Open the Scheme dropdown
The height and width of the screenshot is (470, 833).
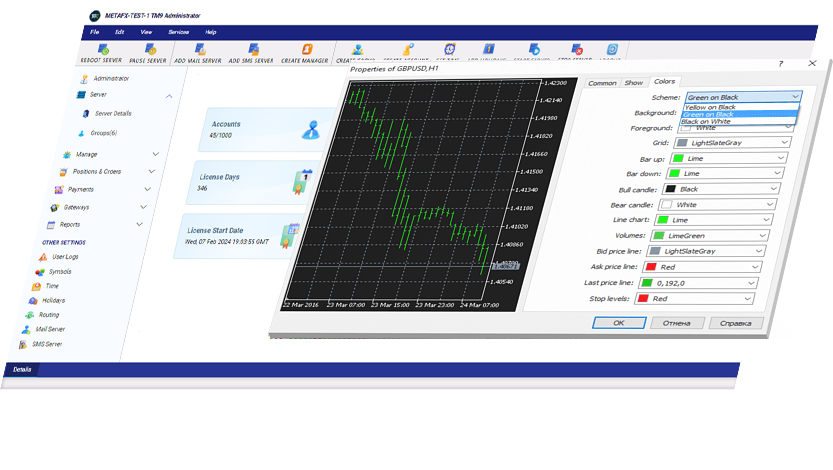pyautogui.click(x=743, y=97)
